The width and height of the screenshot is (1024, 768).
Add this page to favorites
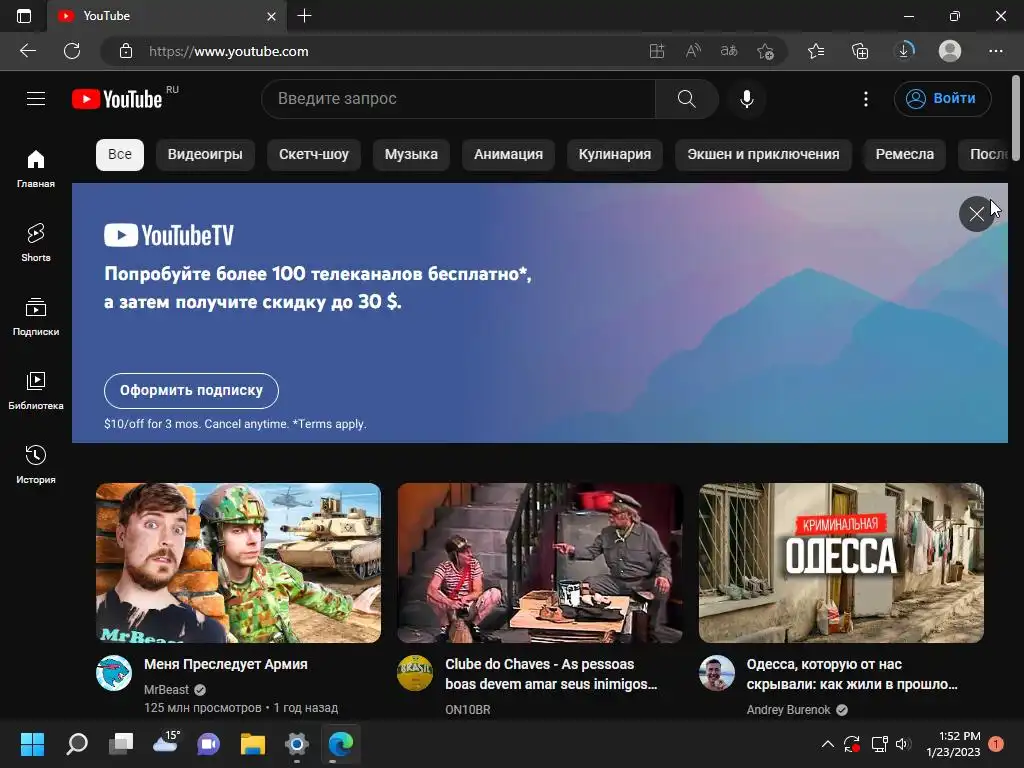coord(765,51)
